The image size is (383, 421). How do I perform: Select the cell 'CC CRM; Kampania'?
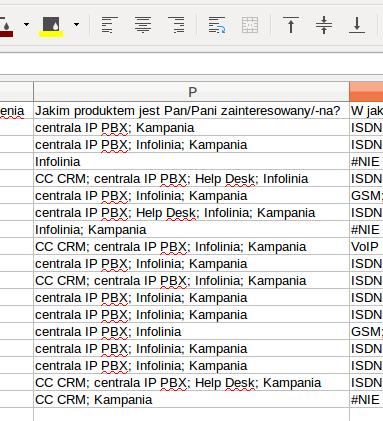(x=191, y=399)
